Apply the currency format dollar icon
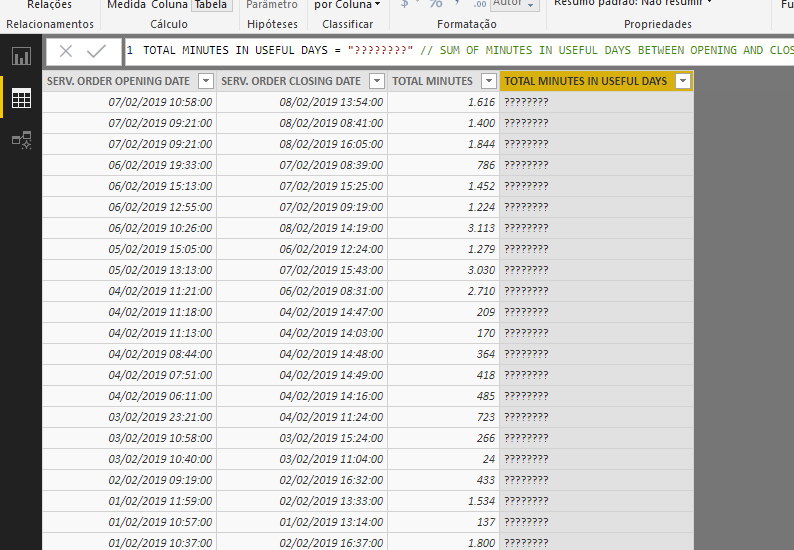Screen dimensions: 794x550 coord(404,4)
